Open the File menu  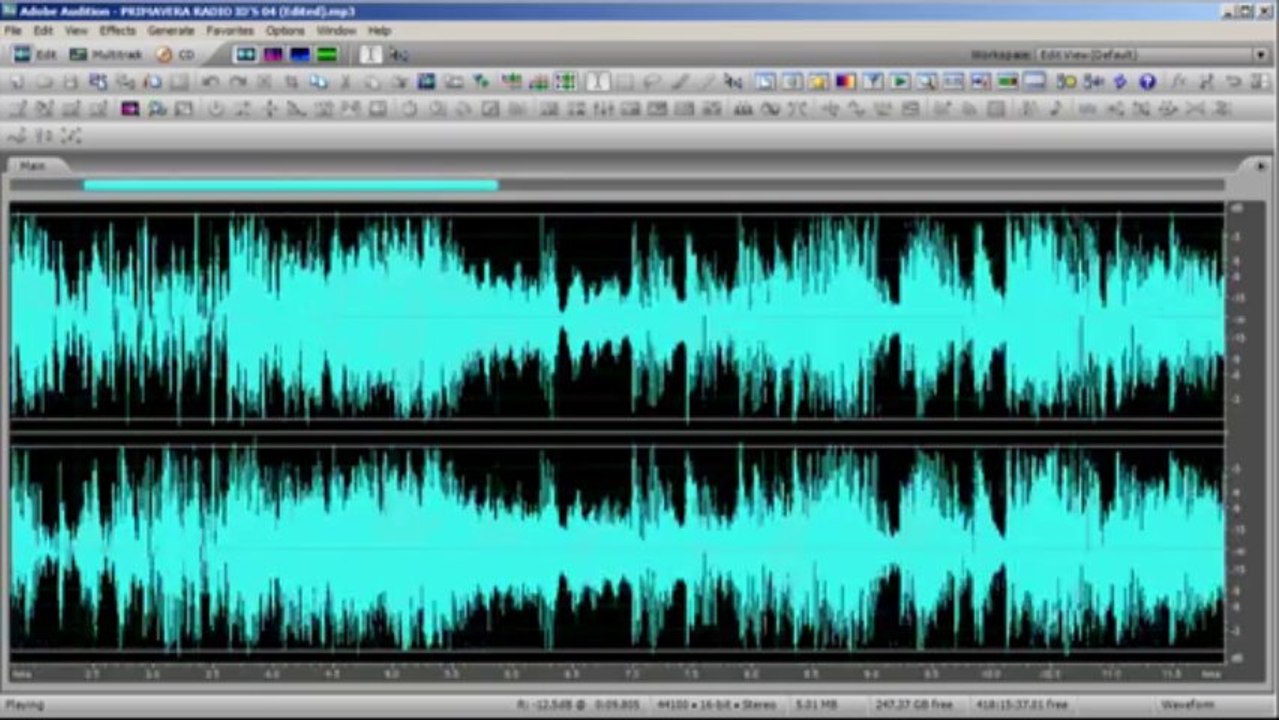(x=12, y=31)
